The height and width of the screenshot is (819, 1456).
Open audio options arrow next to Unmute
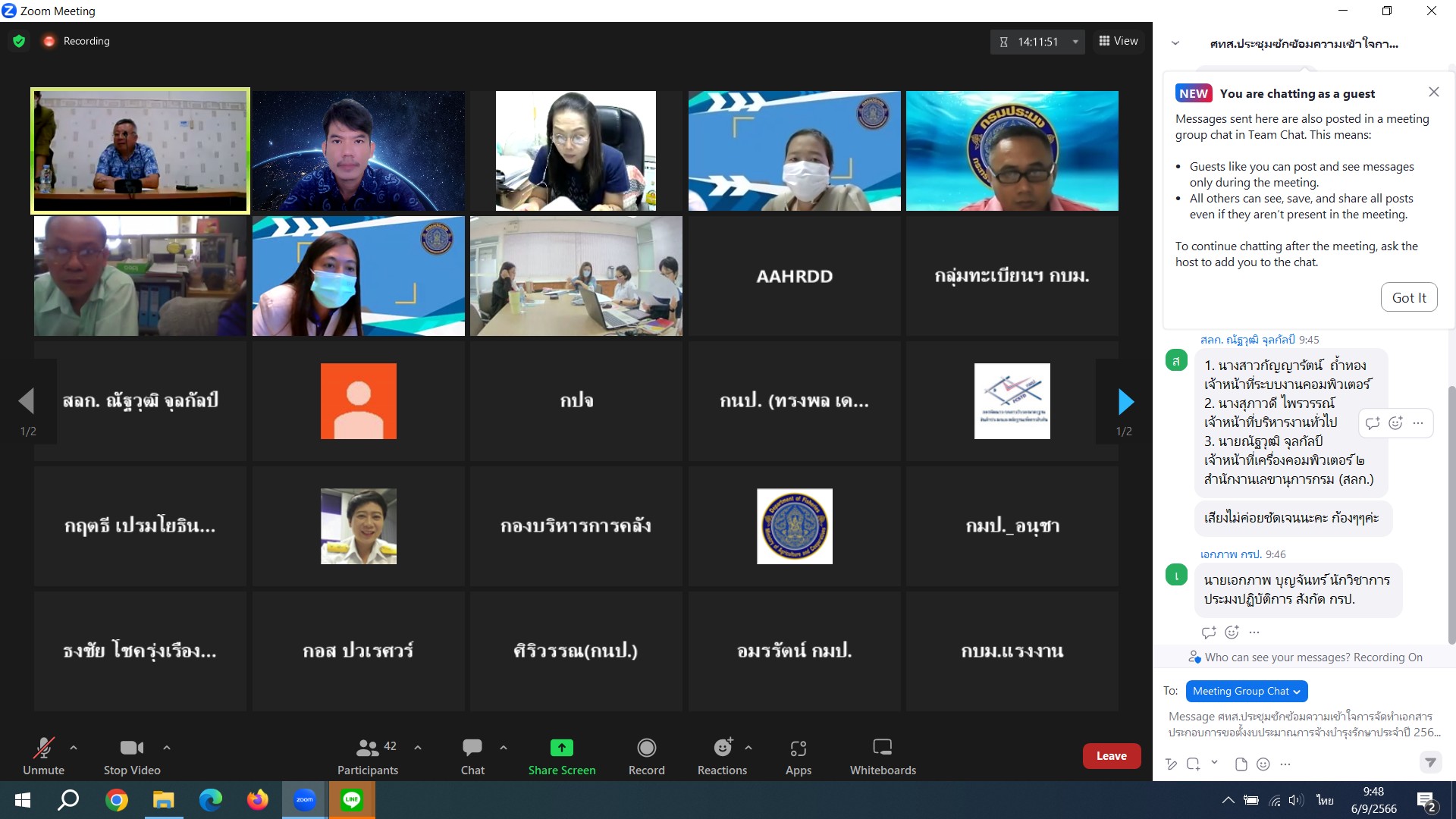(74, 748)
